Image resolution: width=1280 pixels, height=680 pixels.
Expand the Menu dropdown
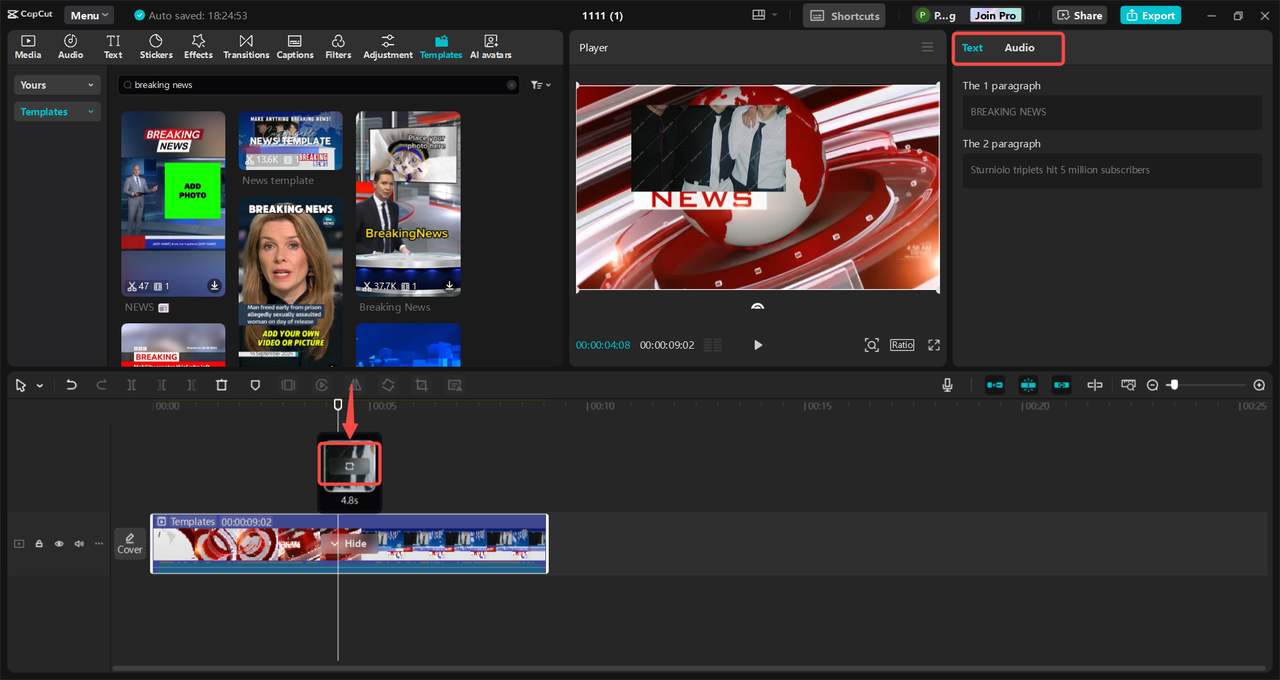[x=89, y=16]
